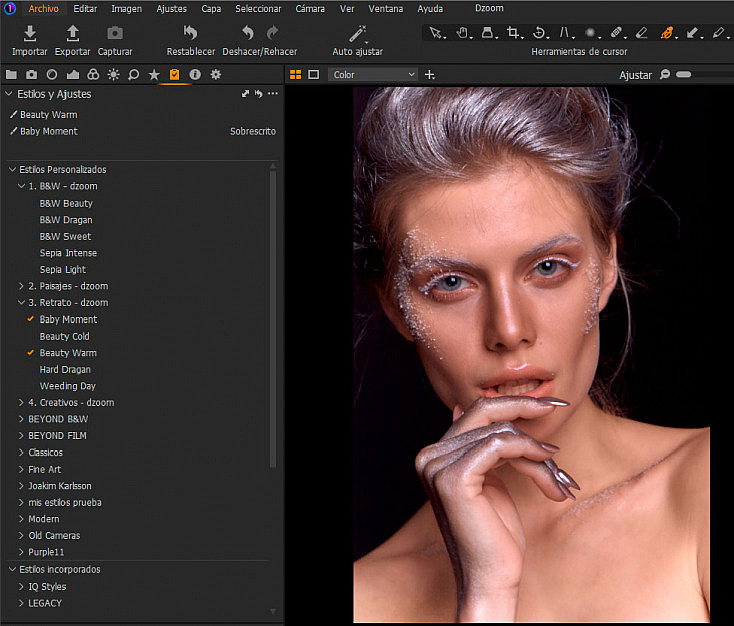Apply the B&W Dragan style
The image size is (734, 626).
[66, 220]
